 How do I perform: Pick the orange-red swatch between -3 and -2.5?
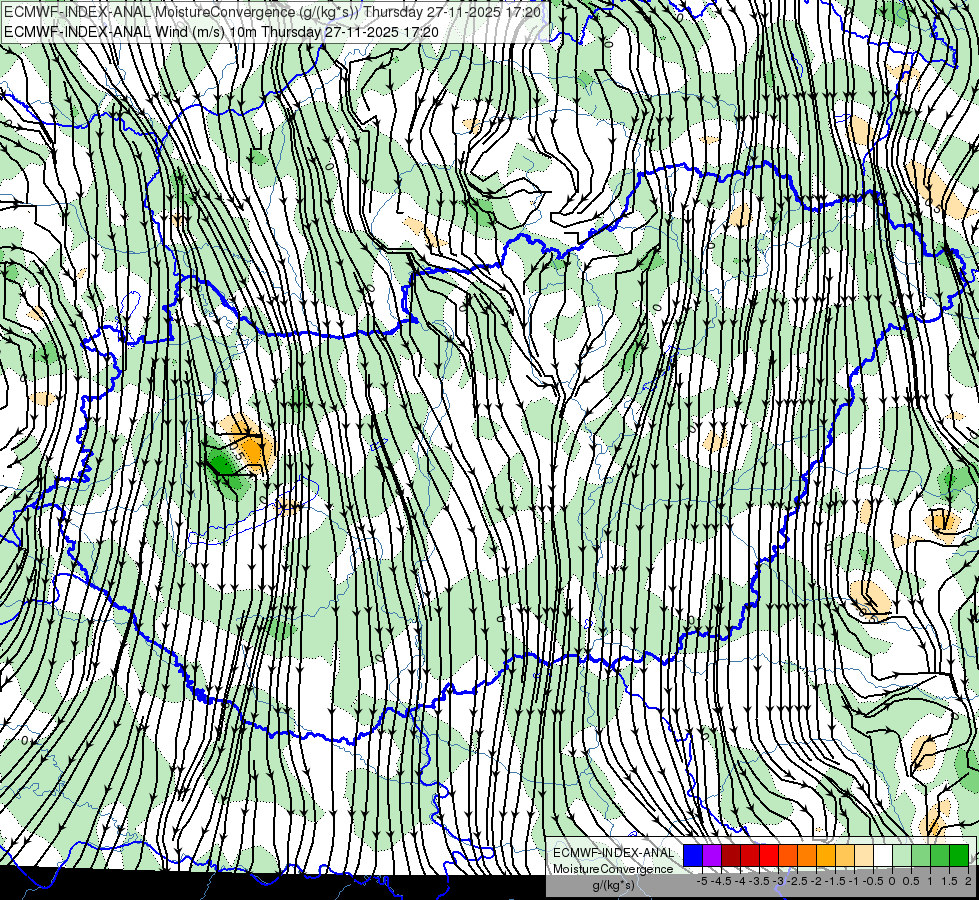click(788, 855)
